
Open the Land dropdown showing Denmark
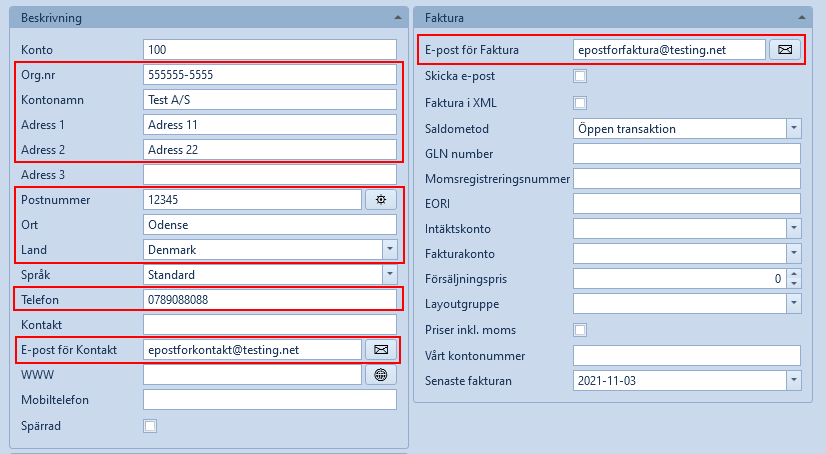click(x=389, y=249)
